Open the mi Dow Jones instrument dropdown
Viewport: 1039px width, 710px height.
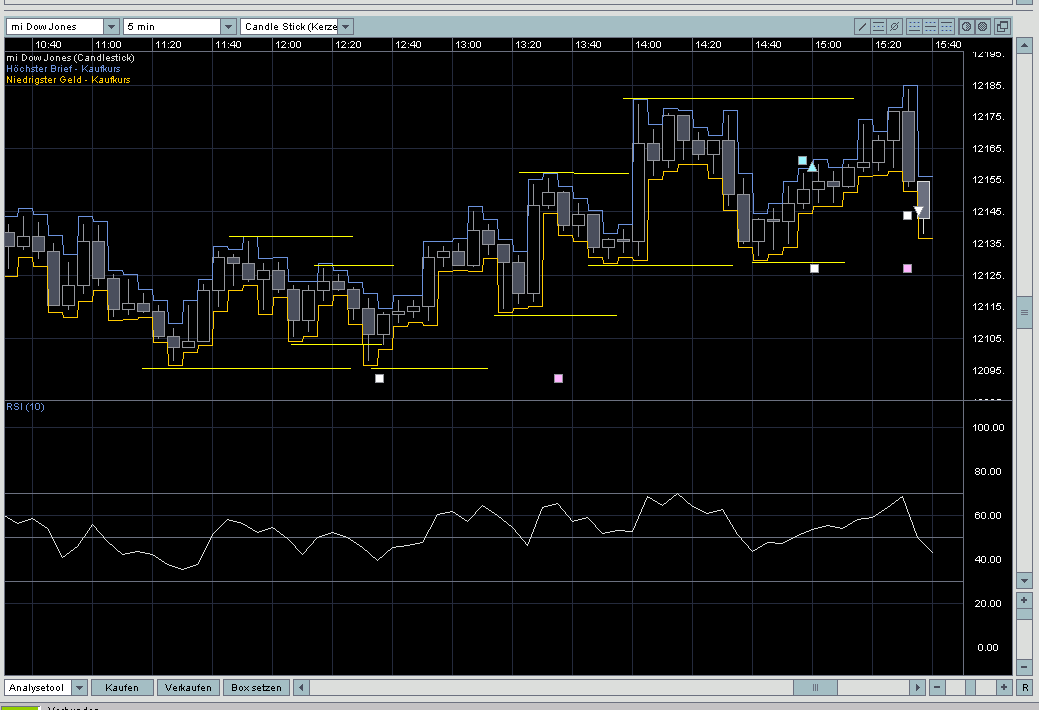click(110, 26)
